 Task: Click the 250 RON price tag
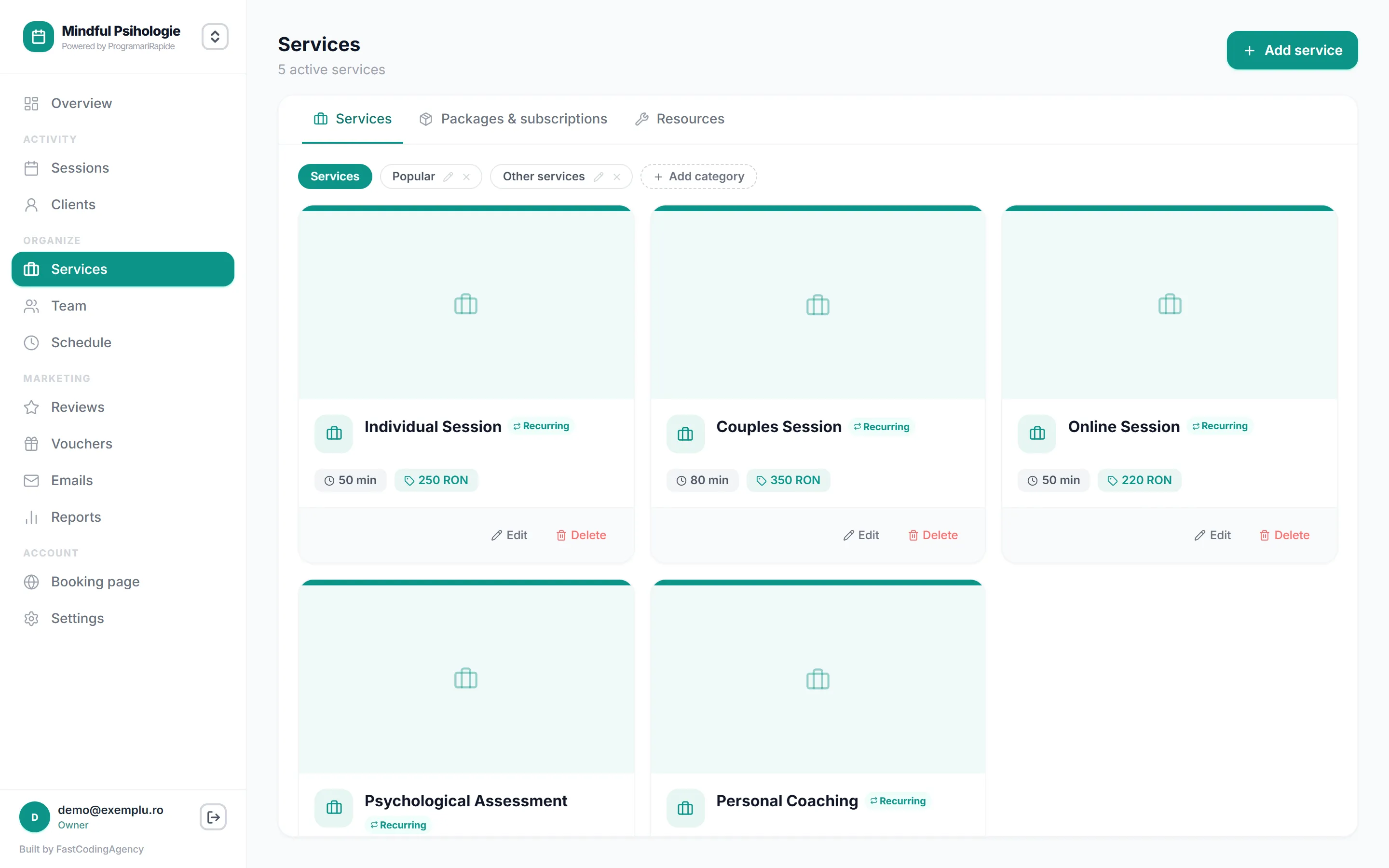click(436, 480)
